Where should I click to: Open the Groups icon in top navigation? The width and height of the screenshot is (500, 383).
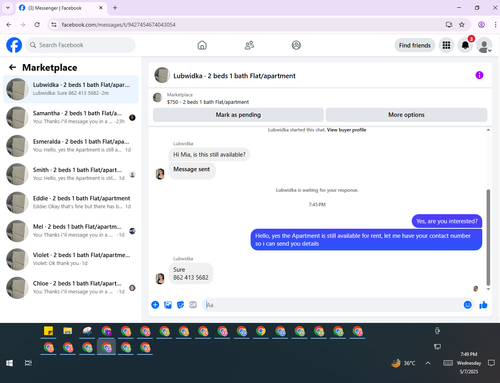[296, 45]
